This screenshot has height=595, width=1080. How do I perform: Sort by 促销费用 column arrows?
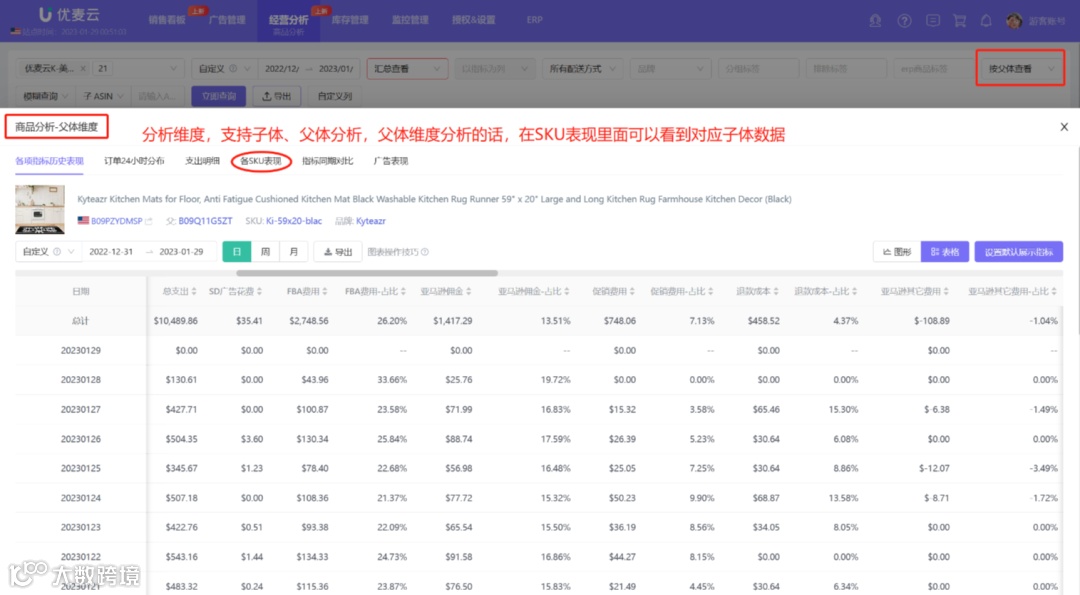coord(632,291)
